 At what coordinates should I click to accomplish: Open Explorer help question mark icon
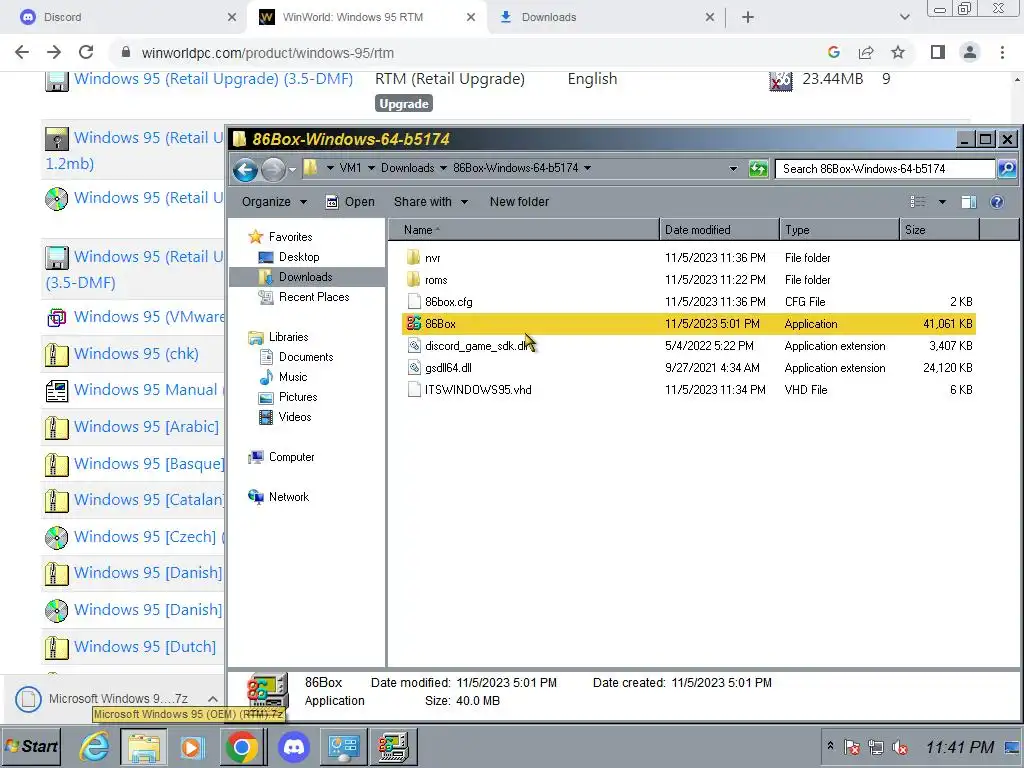(997, 202)
